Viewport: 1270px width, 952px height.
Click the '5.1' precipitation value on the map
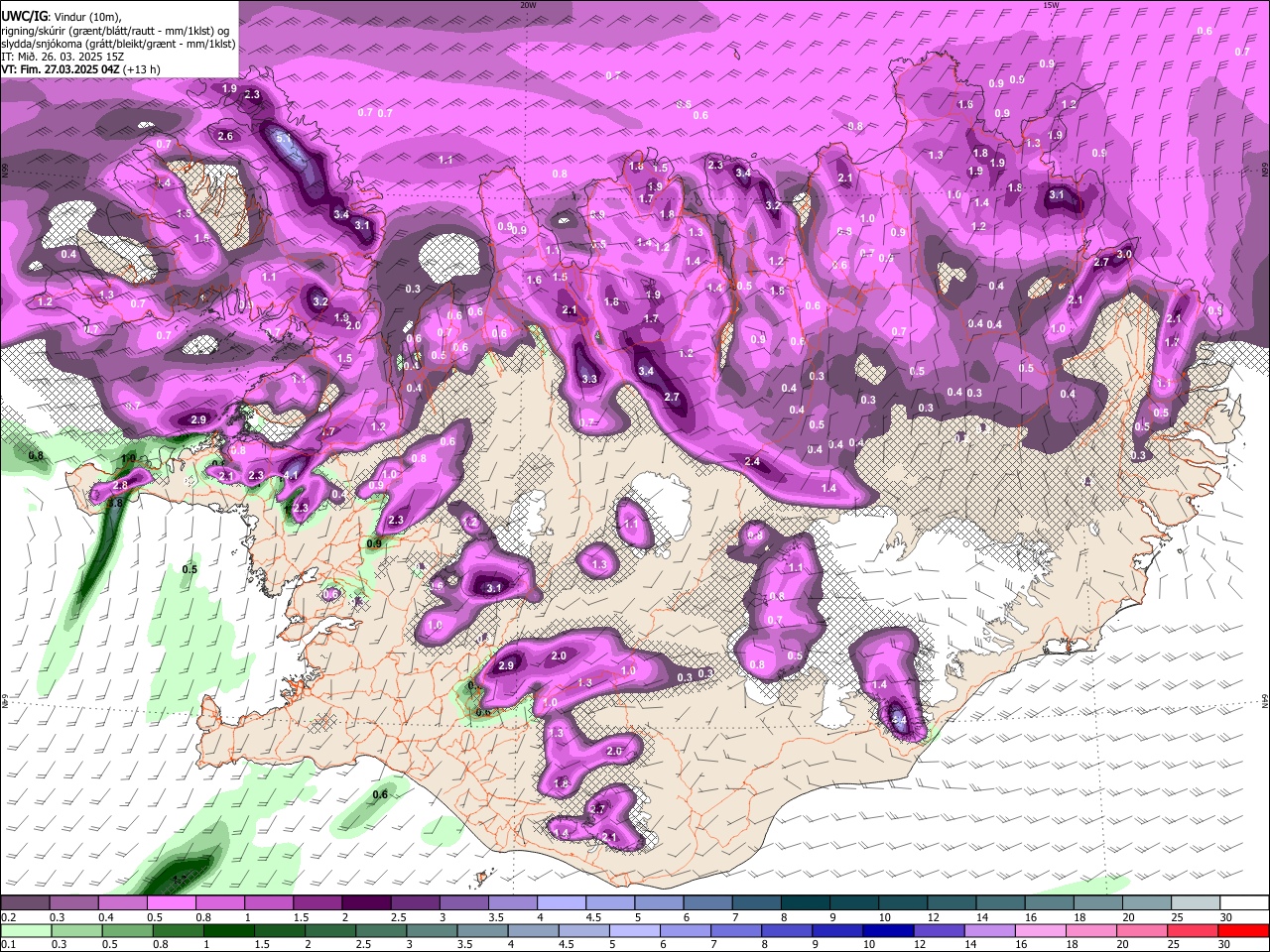[x=284, y=139]
